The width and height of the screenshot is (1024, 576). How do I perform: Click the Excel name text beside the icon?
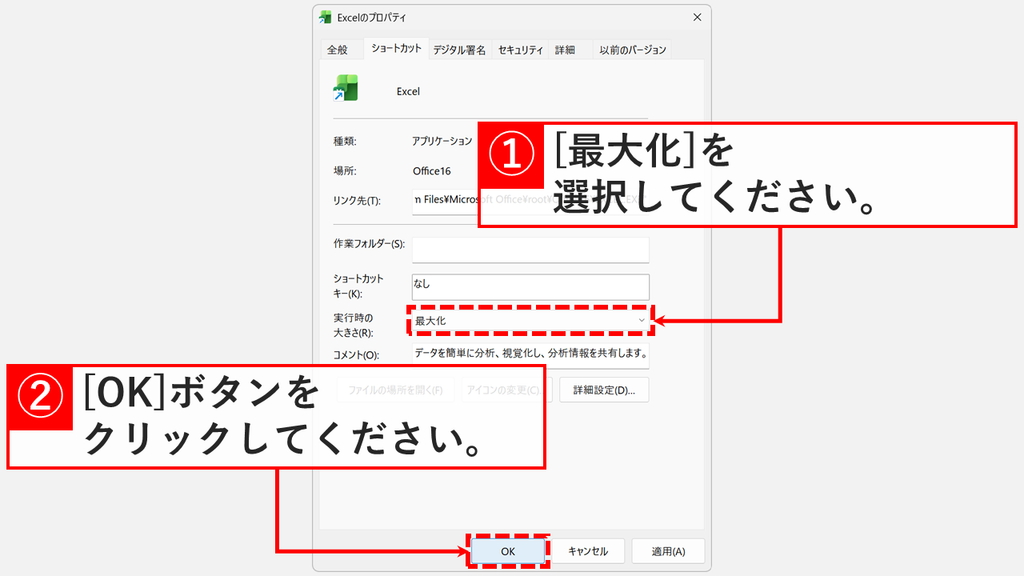tap(408, 91)
